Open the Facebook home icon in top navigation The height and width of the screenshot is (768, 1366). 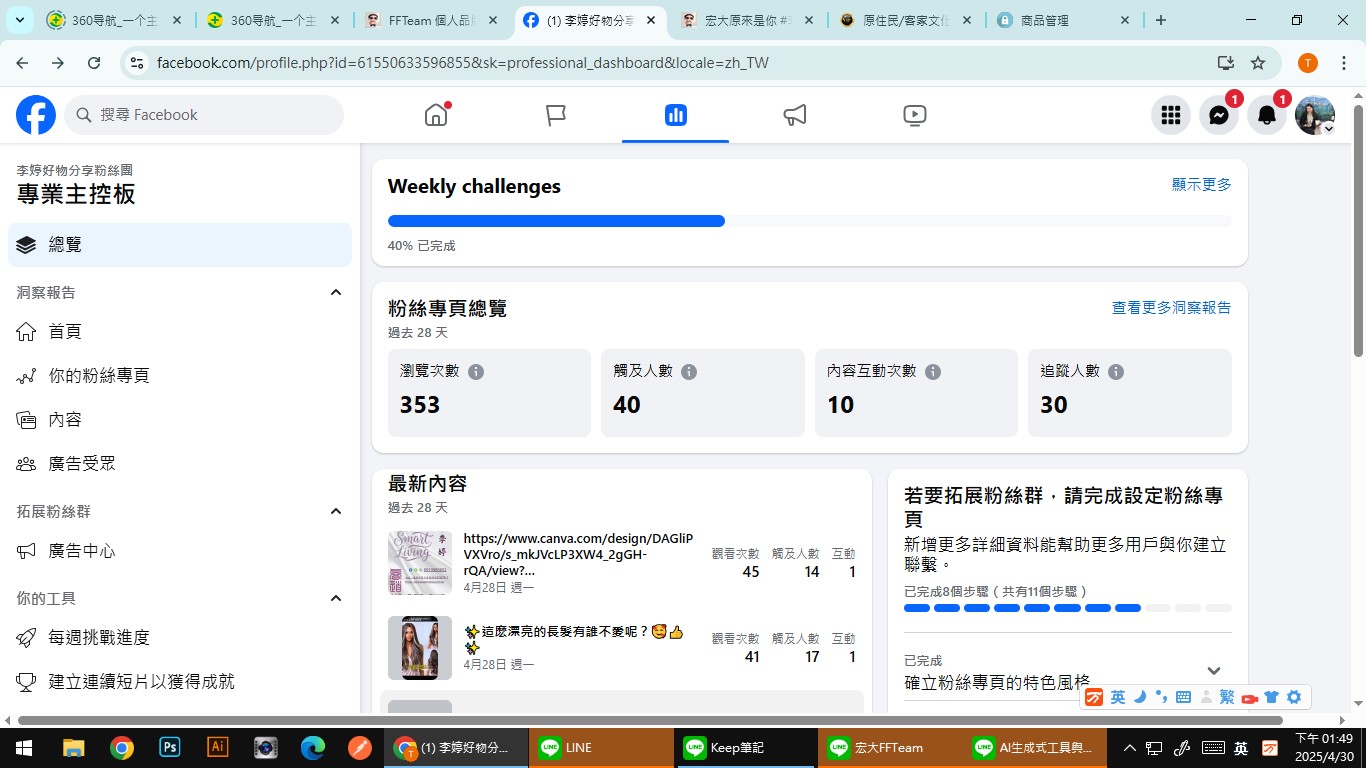pos(436,115)
